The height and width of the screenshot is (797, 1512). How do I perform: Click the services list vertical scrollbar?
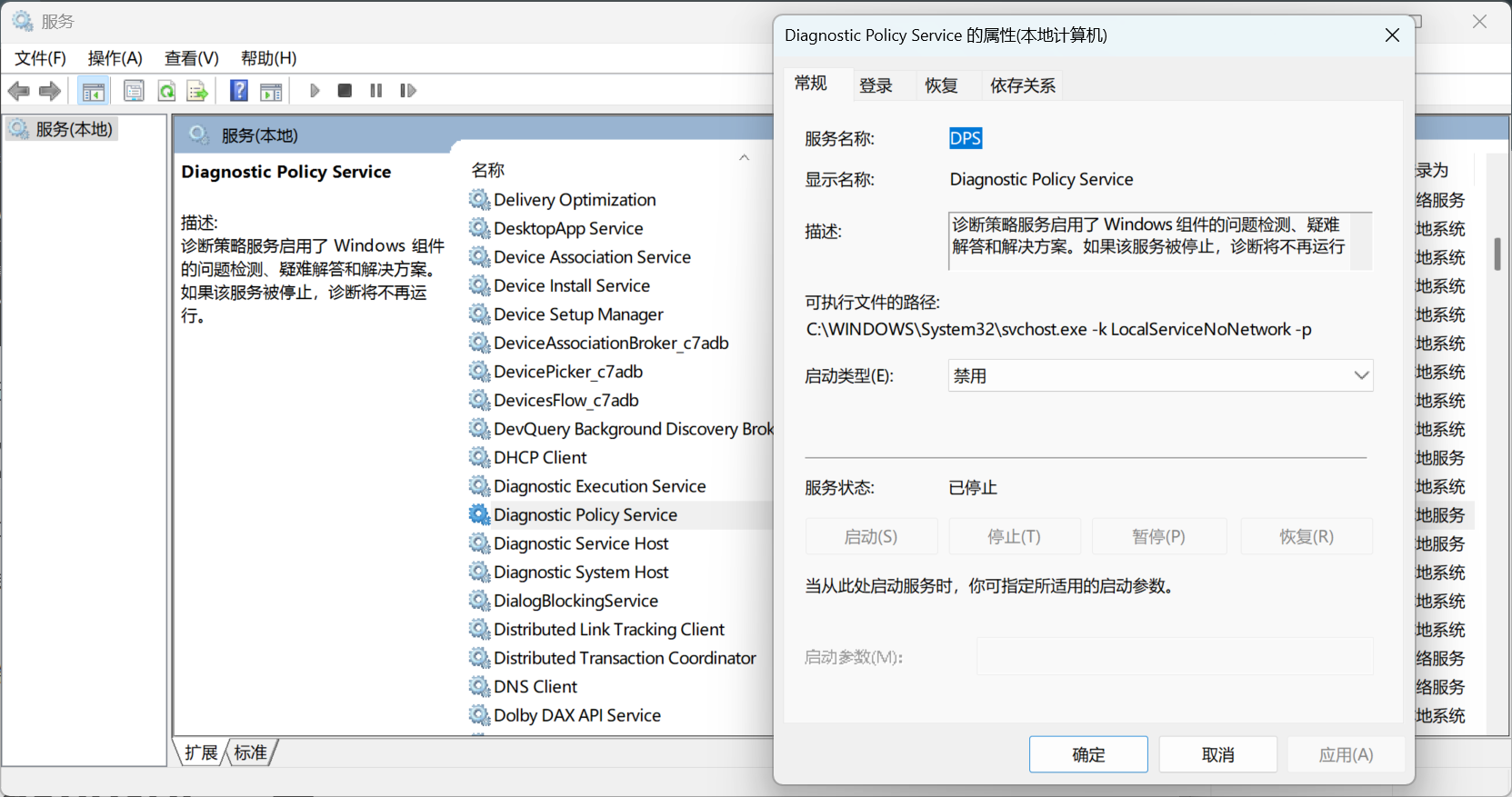(x=1497, y=443)
